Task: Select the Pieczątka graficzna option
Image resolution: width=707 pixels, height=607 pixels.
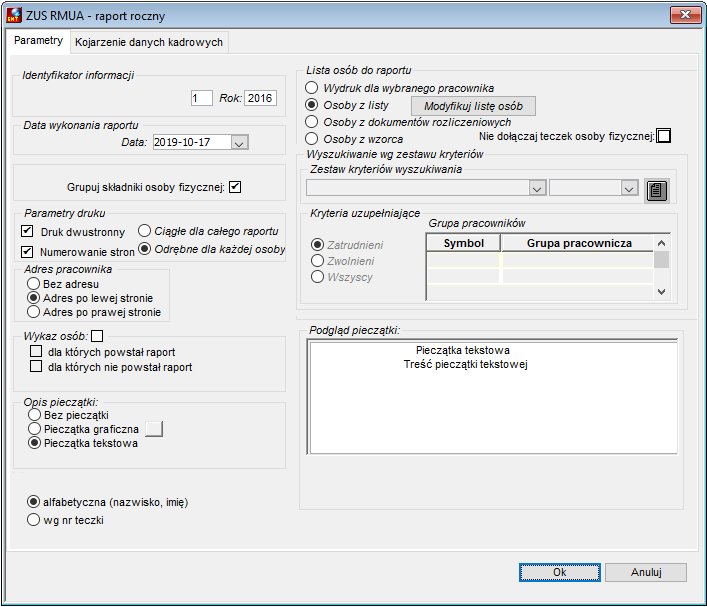Action: pos(34,428)
